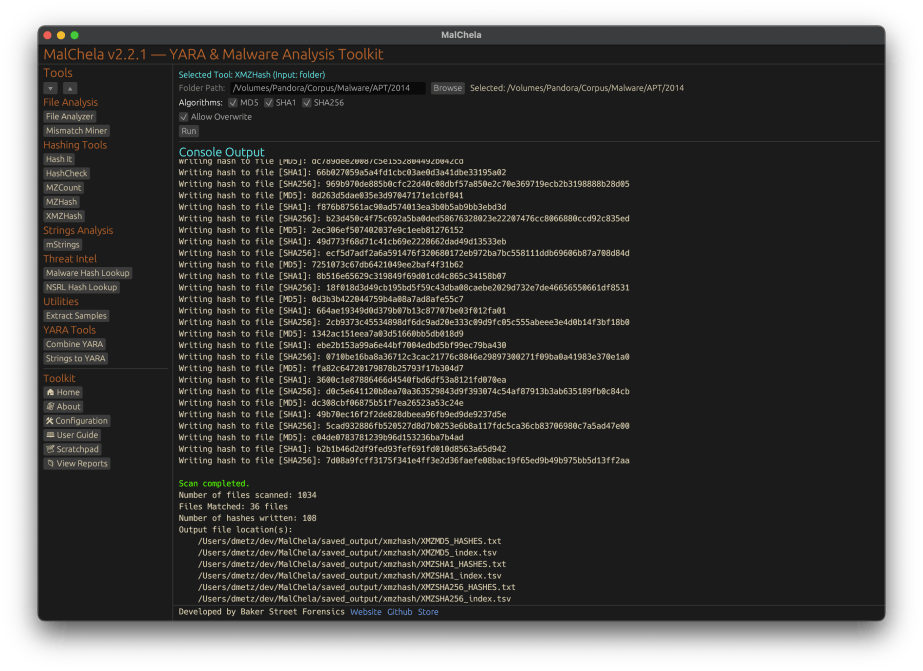Open the Github link in the footer
This screenshot has height=671, width=923.
pyautogui.click(x=400, y=612)
